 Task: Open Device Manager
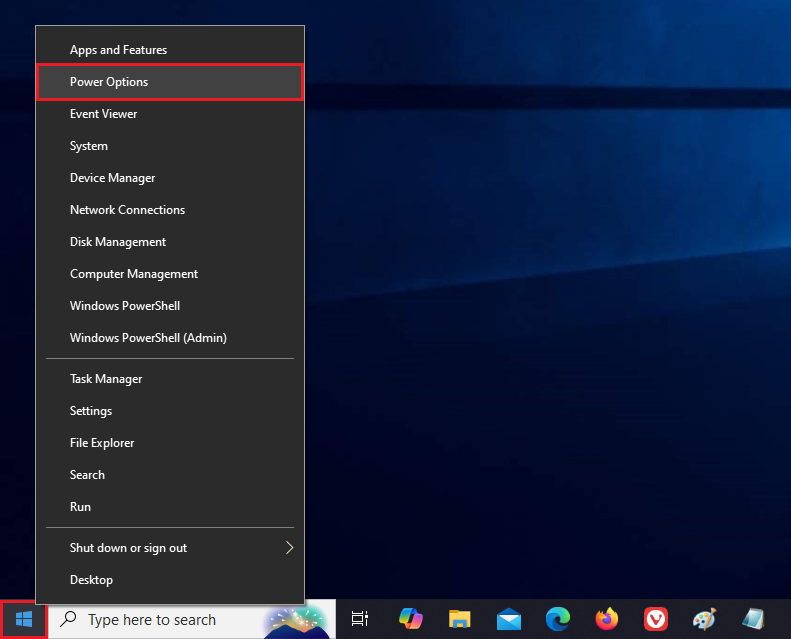click(170, 178)
